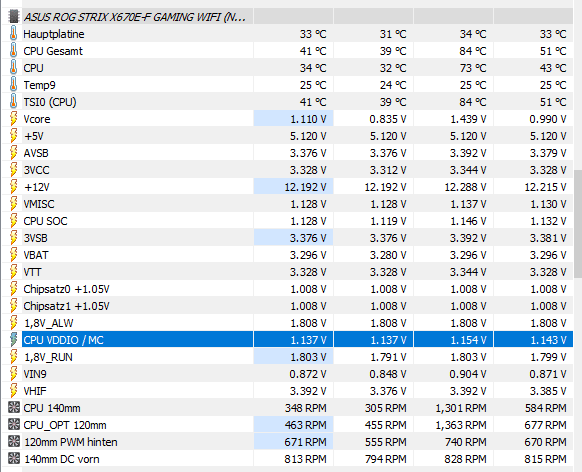Screen dimensions: 582x472
Task: Select the CPU SOC sensor label
Action: tap(45, 221)
